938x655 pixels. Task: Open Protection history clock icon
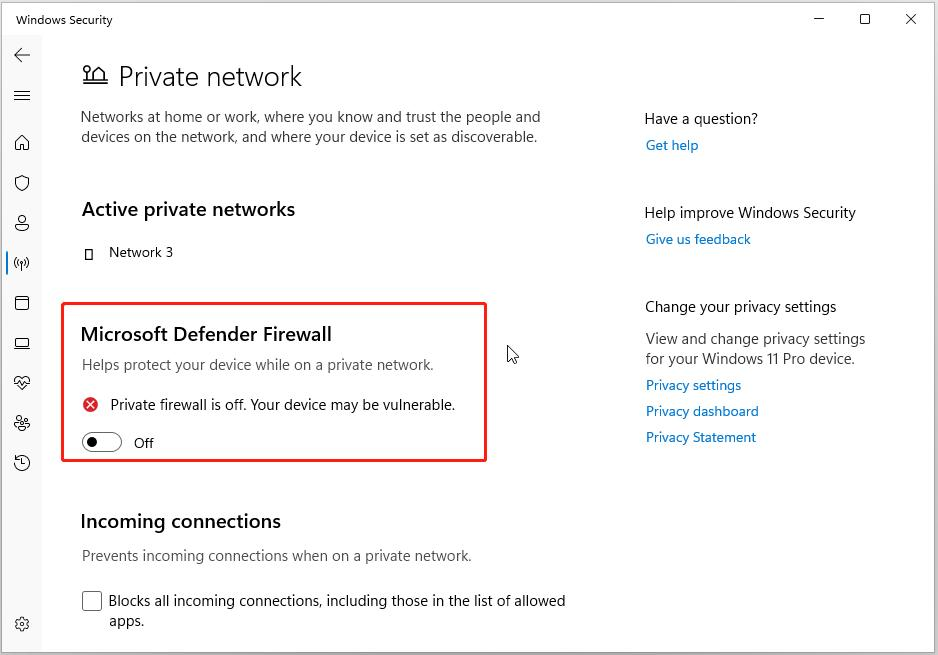[x=22, y=463]
